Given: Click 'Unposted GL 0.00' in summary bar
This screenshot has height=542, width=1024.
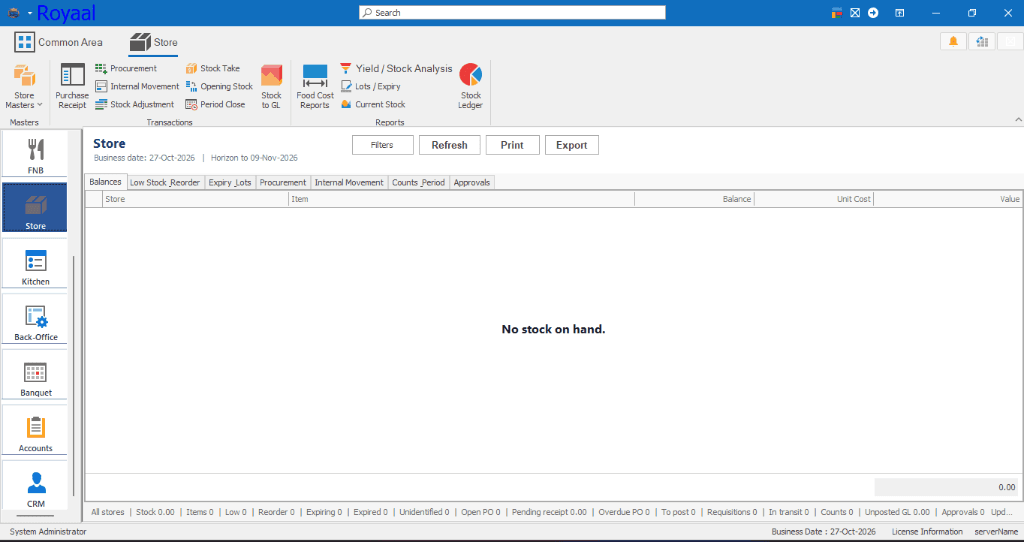Looking at the screenshot, I should [x=897, y=512].
